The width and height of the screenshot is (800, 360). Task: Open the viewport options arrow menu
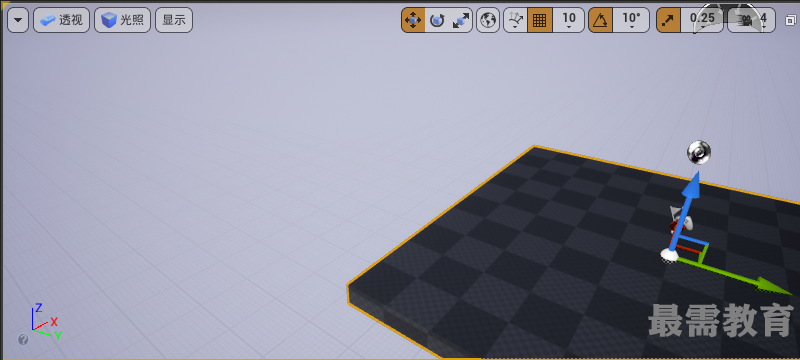point(18,20)
